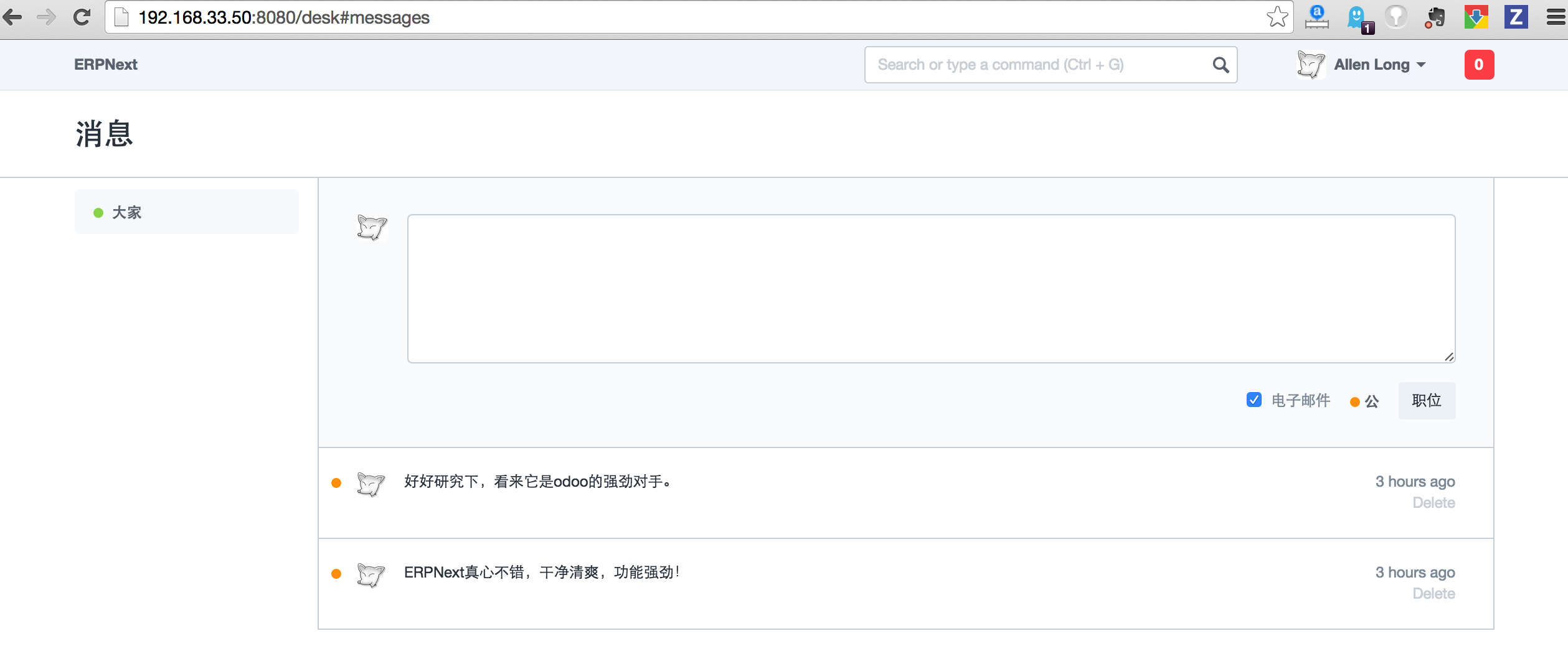This screenshot has width=1568, height=646.
Task: Click the search magnifier icon
Action: pos(1221,65)
